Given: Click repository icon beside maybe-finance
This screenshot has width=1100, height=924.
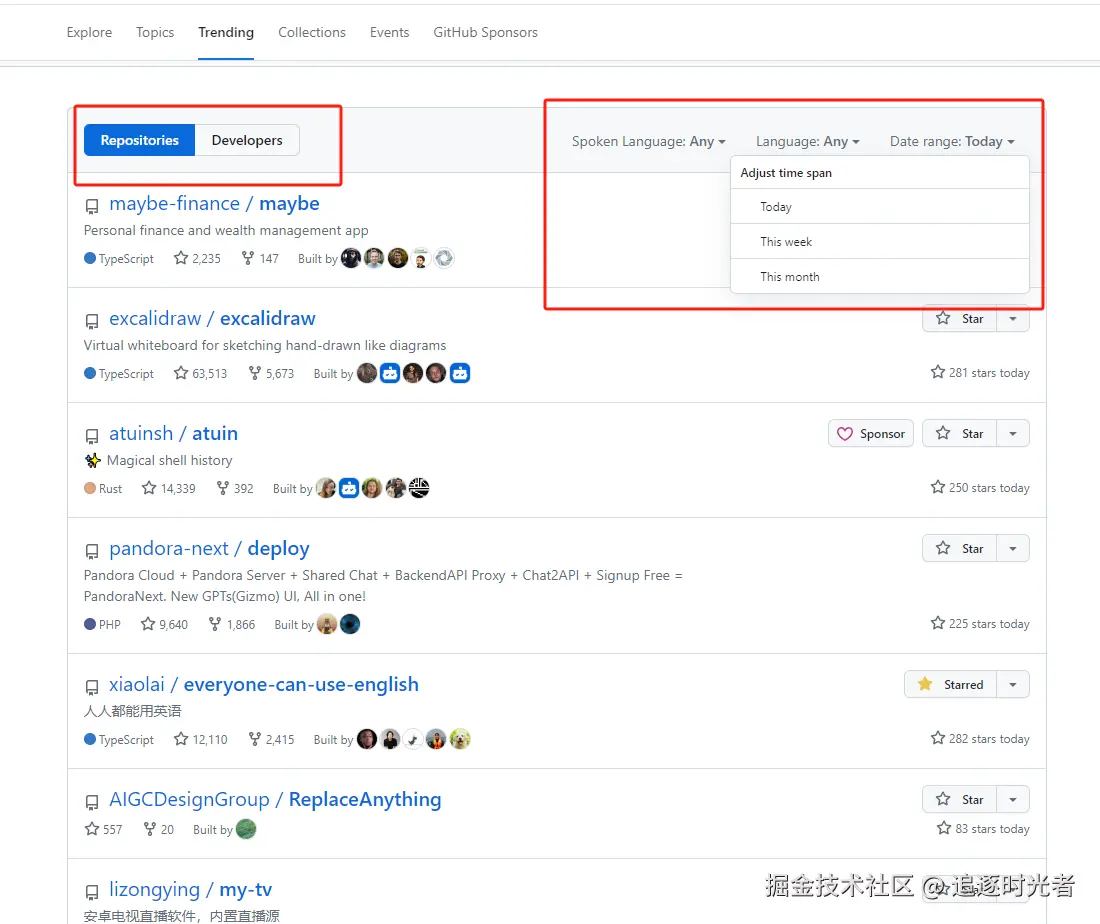Looking at the screenshot, I should coord(92,206).
